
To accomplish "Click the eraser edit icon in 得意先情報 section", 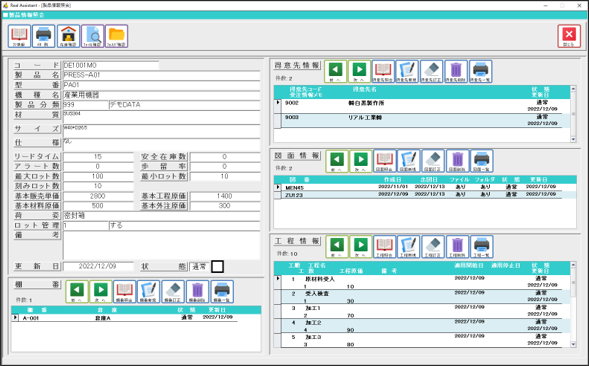I will coord(432,71).
